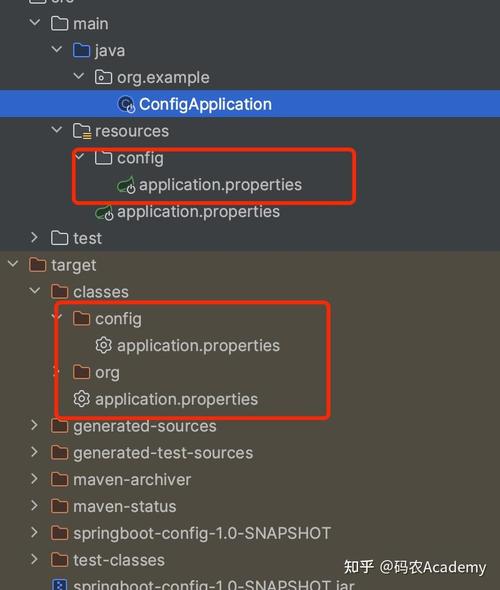Screen dimensions: 500x590
Task: Select the maven-status folder
Action: 125,506
